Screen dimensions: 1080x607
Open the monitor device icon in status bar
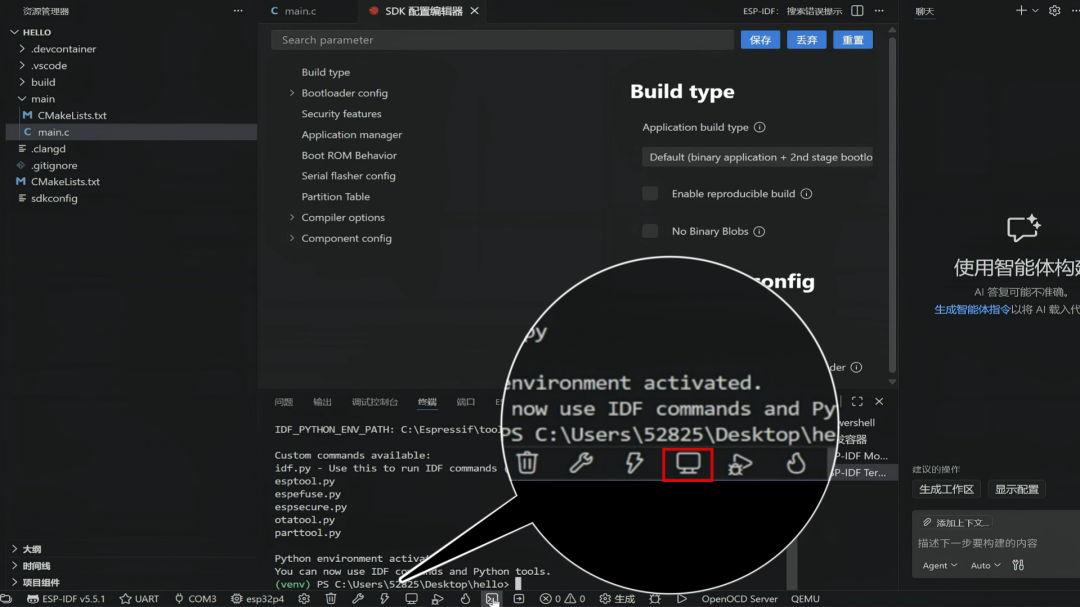pos(411,599)
